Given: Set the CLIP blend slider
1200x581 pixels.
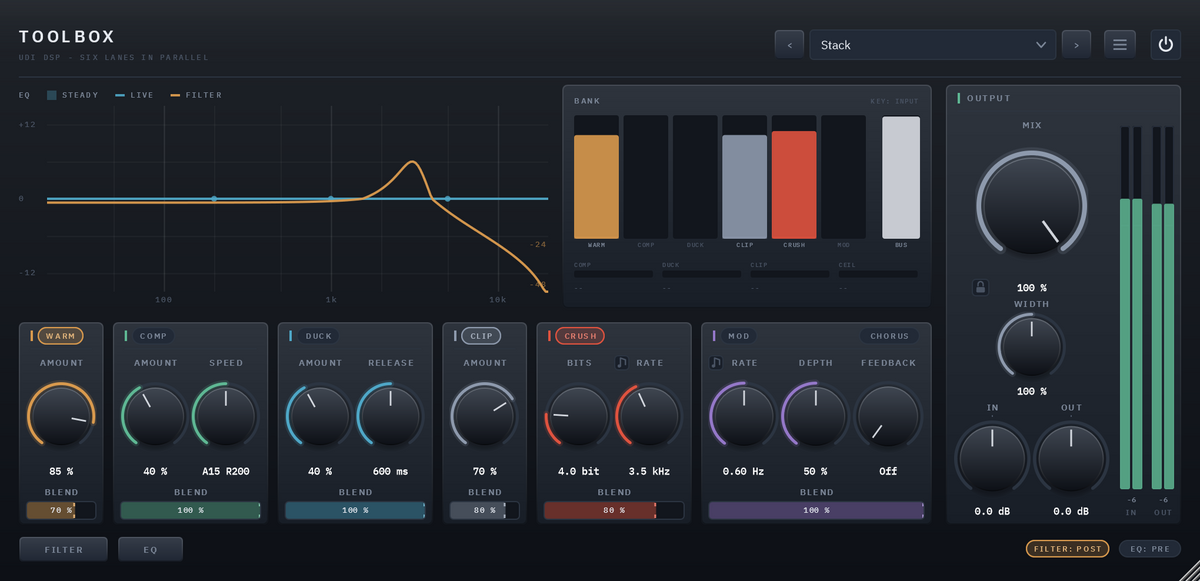Looking at the screenshot, I should coord(485,510).
